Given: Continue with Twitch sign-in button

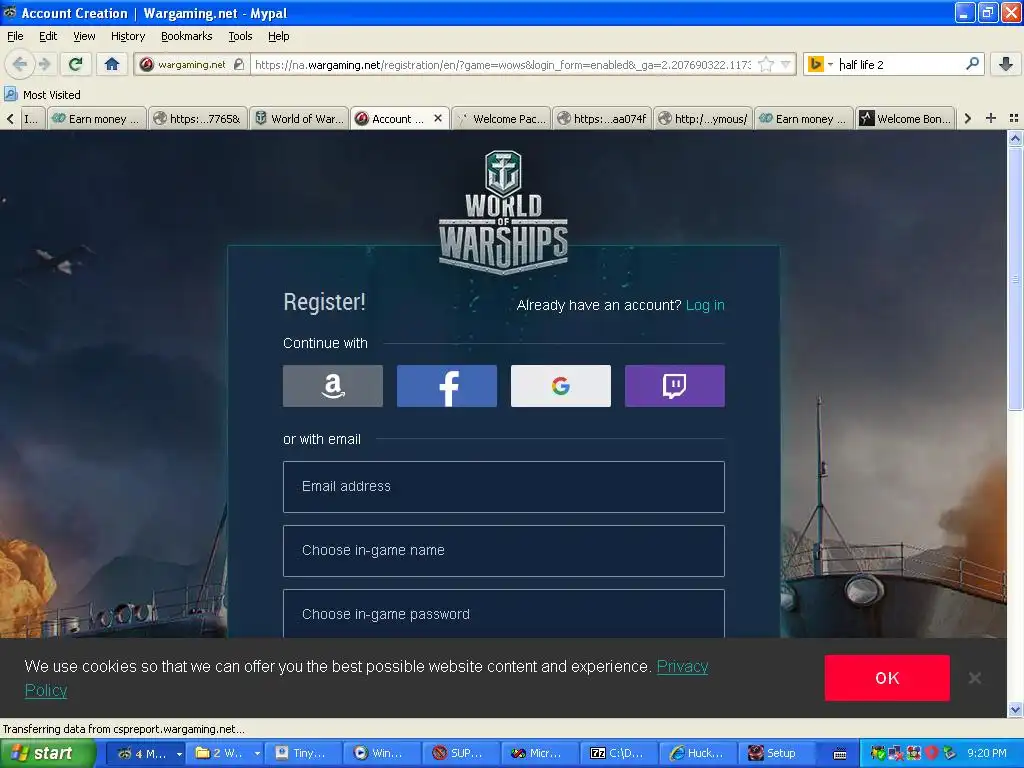Looking at the screenshot, I should [675, 386].
